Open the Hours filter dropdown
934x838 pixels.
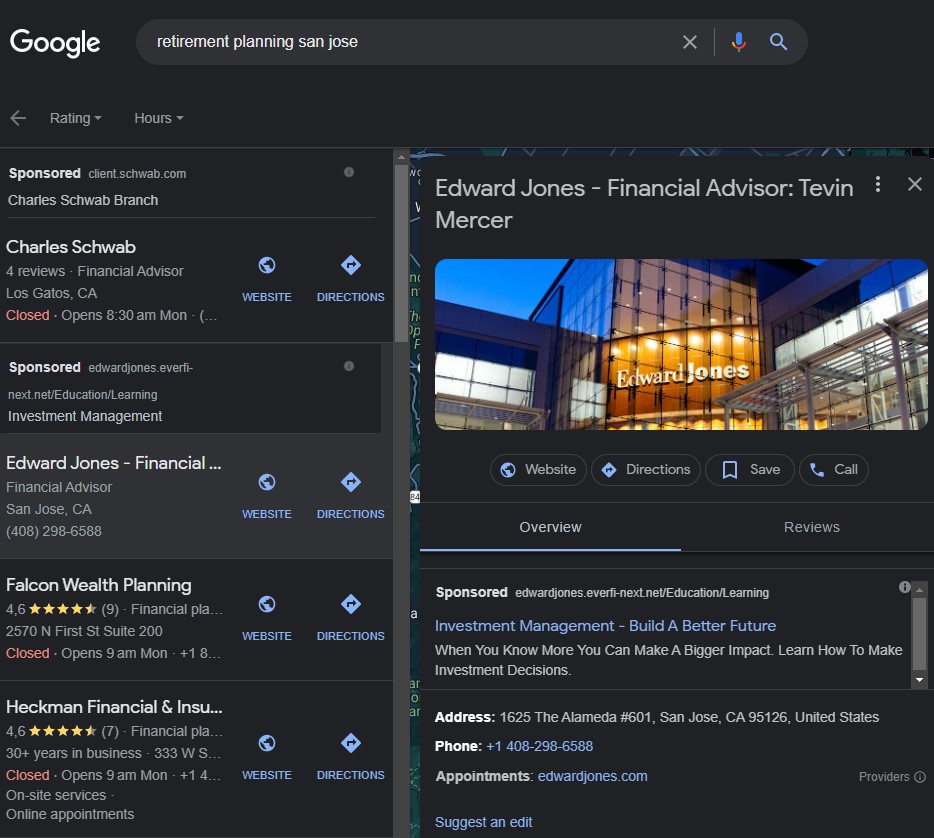pos(158,118)
